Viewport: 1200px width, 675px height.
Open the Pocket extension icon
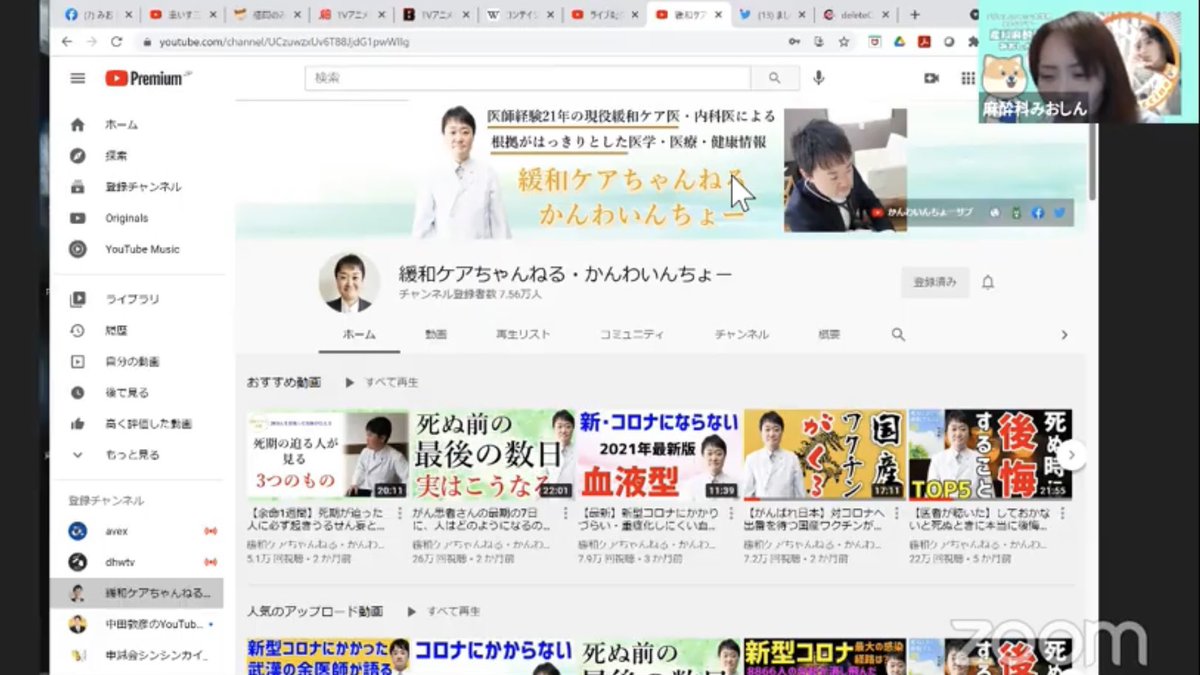pos(874,42)
